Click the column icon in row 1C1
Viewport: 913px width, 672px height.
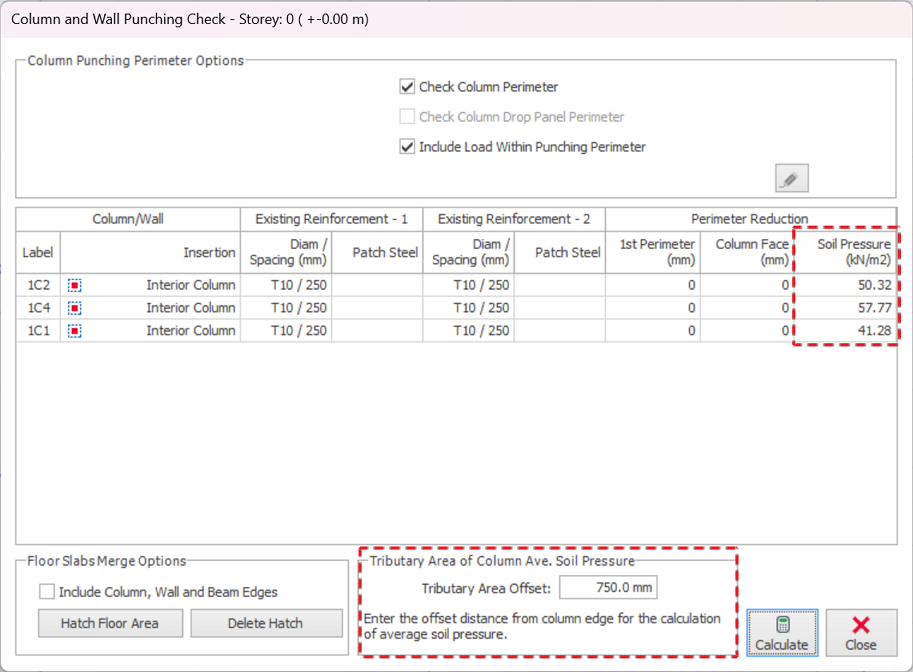pos(75,331)
